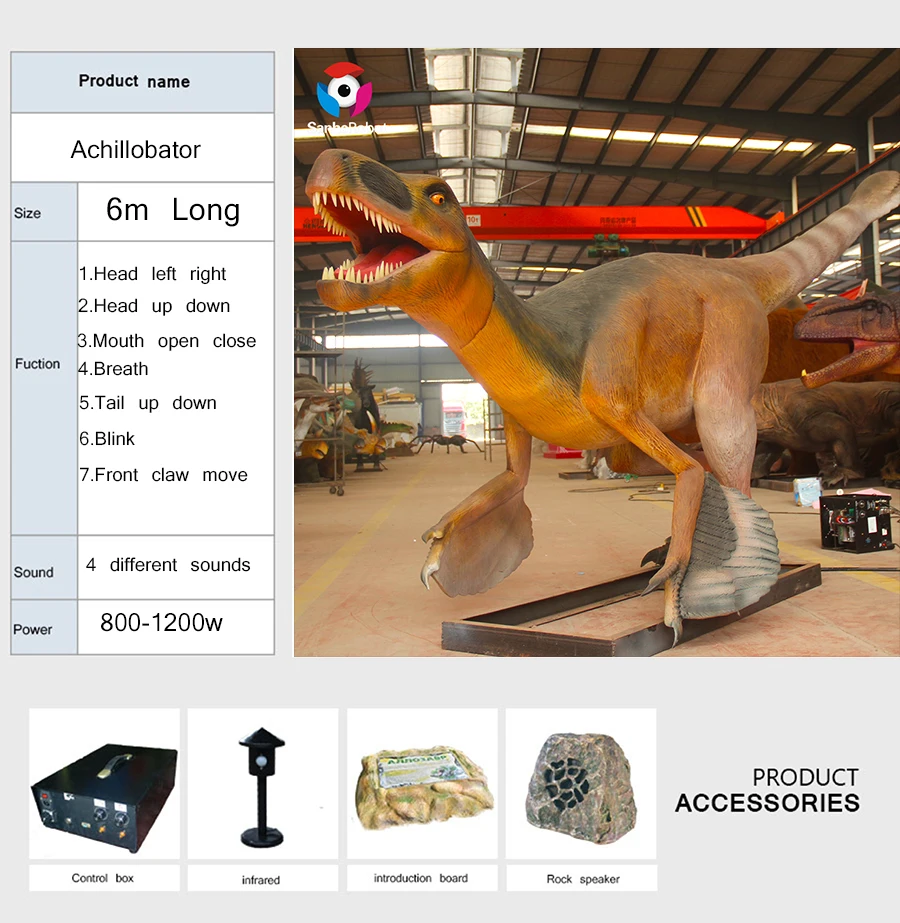The image size is (900, 923).
Task: Select the Achillobator name text
Action: pyautogui.click(x=136, y=150)
